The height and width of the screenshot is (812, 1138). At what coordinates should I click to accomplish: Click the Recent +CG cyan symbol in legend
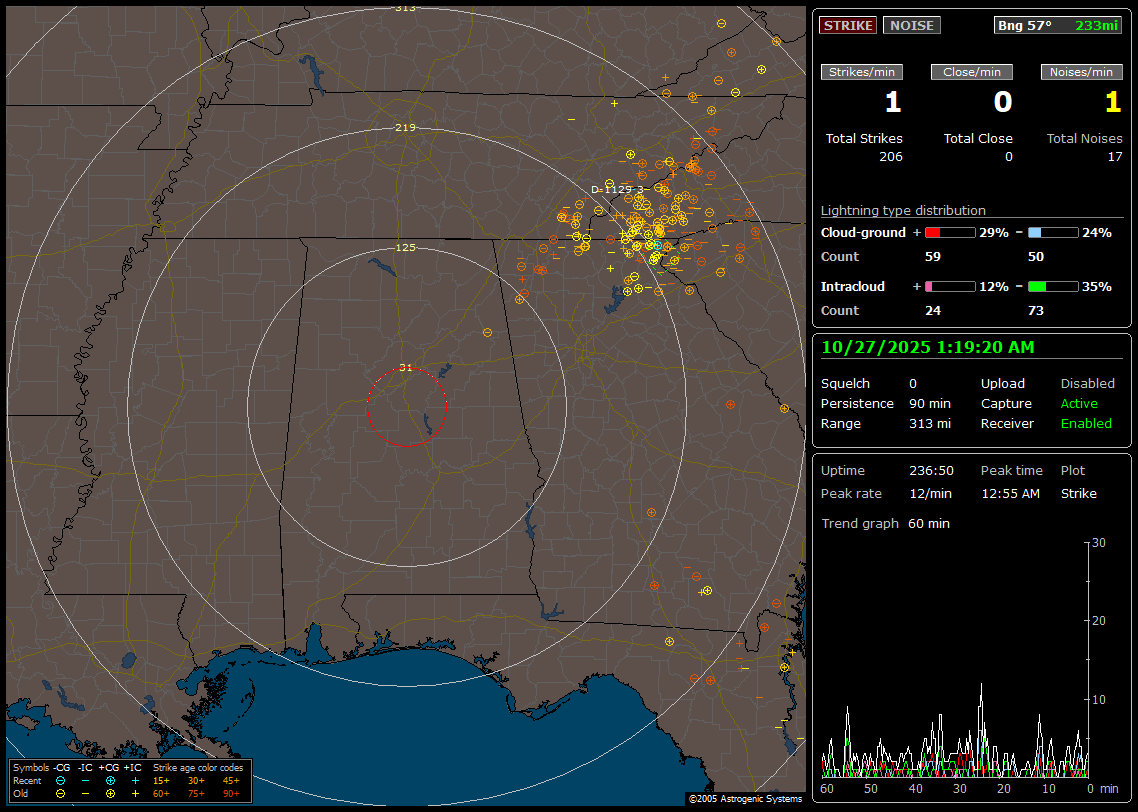(110, 780)
